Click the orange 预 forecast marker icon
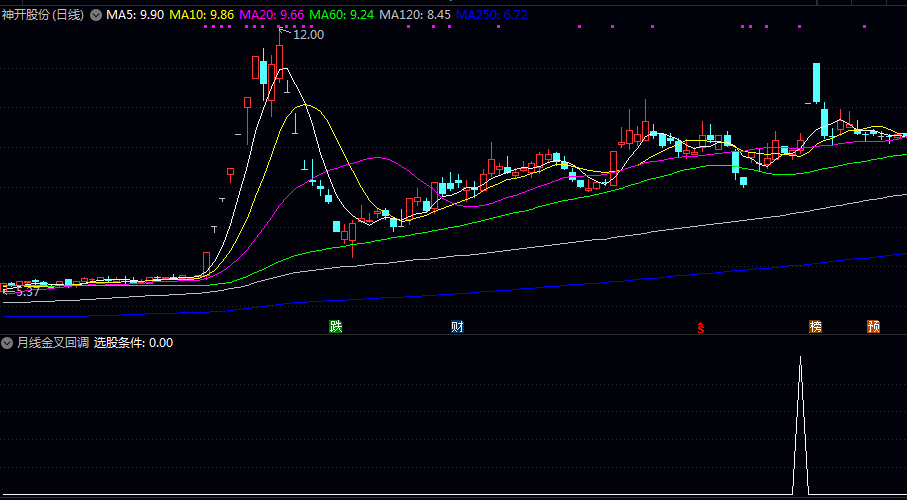 [x=874, y=327]
